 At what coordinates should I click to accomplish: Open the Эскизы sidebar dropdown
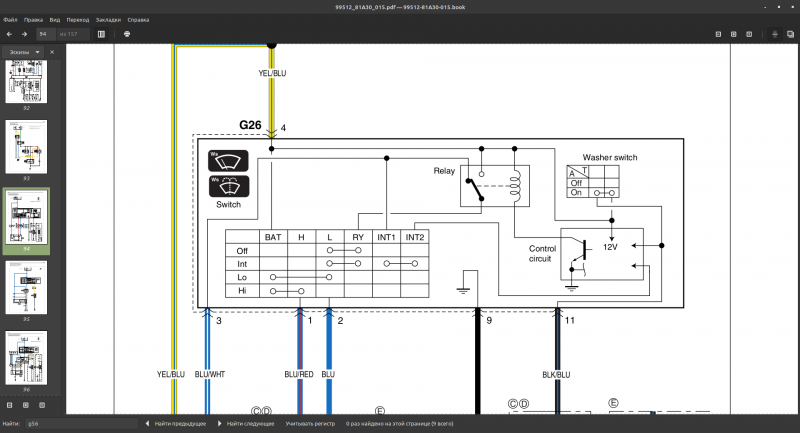(x=23, y=52)
